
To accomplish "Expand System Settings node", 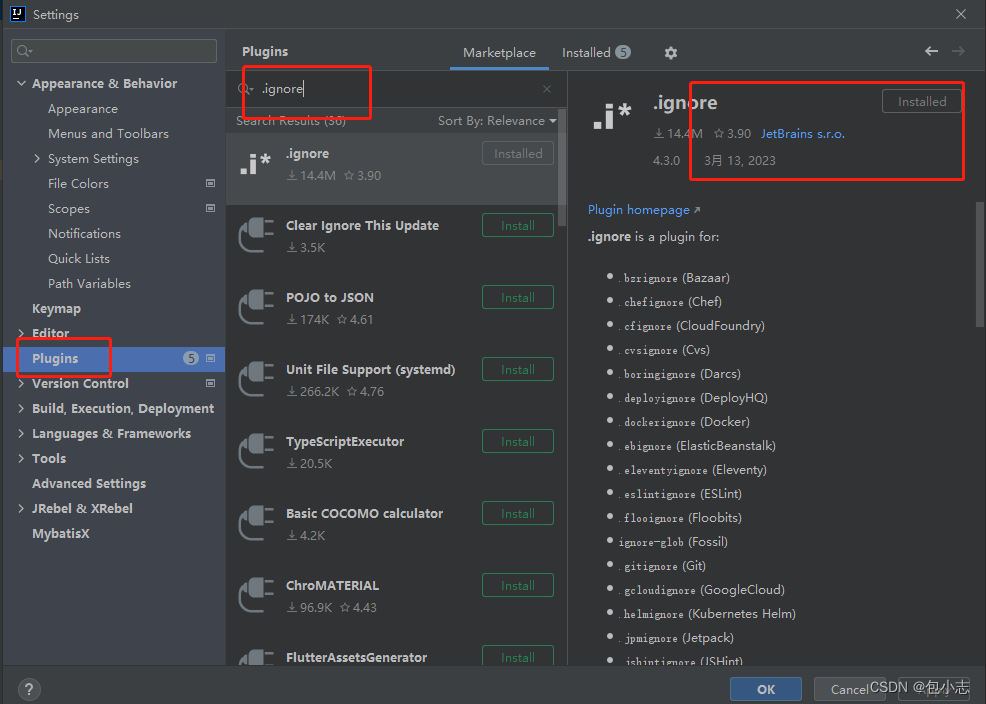I will 37,158.
